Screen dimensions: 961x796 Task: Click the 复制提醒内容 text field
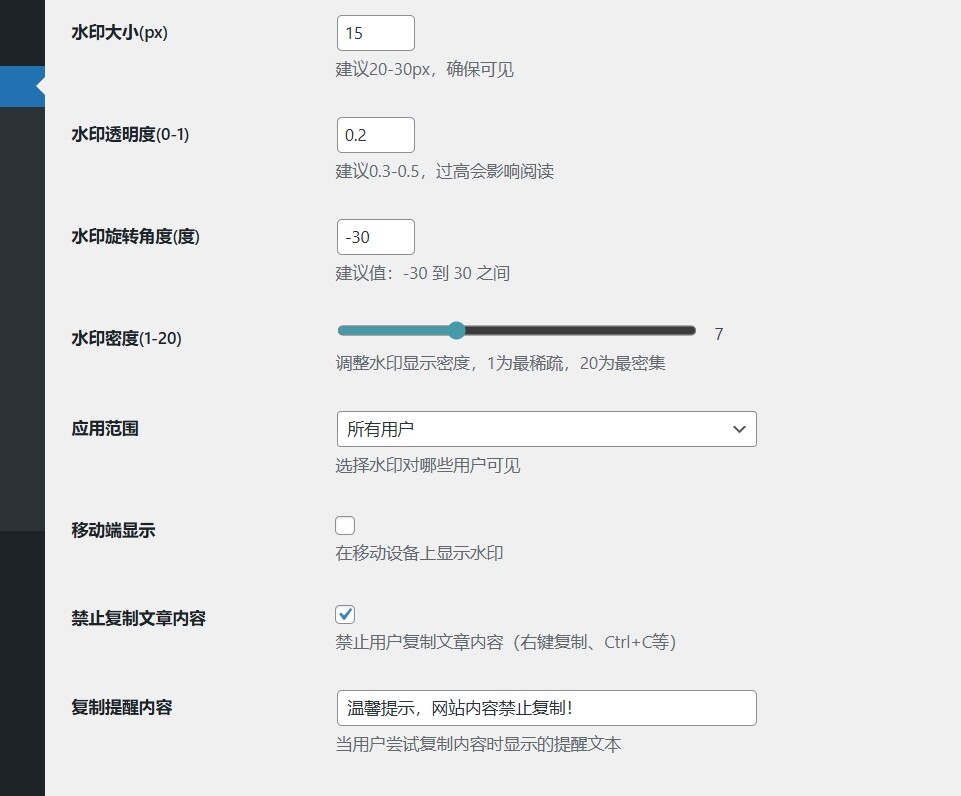[545, 708]
